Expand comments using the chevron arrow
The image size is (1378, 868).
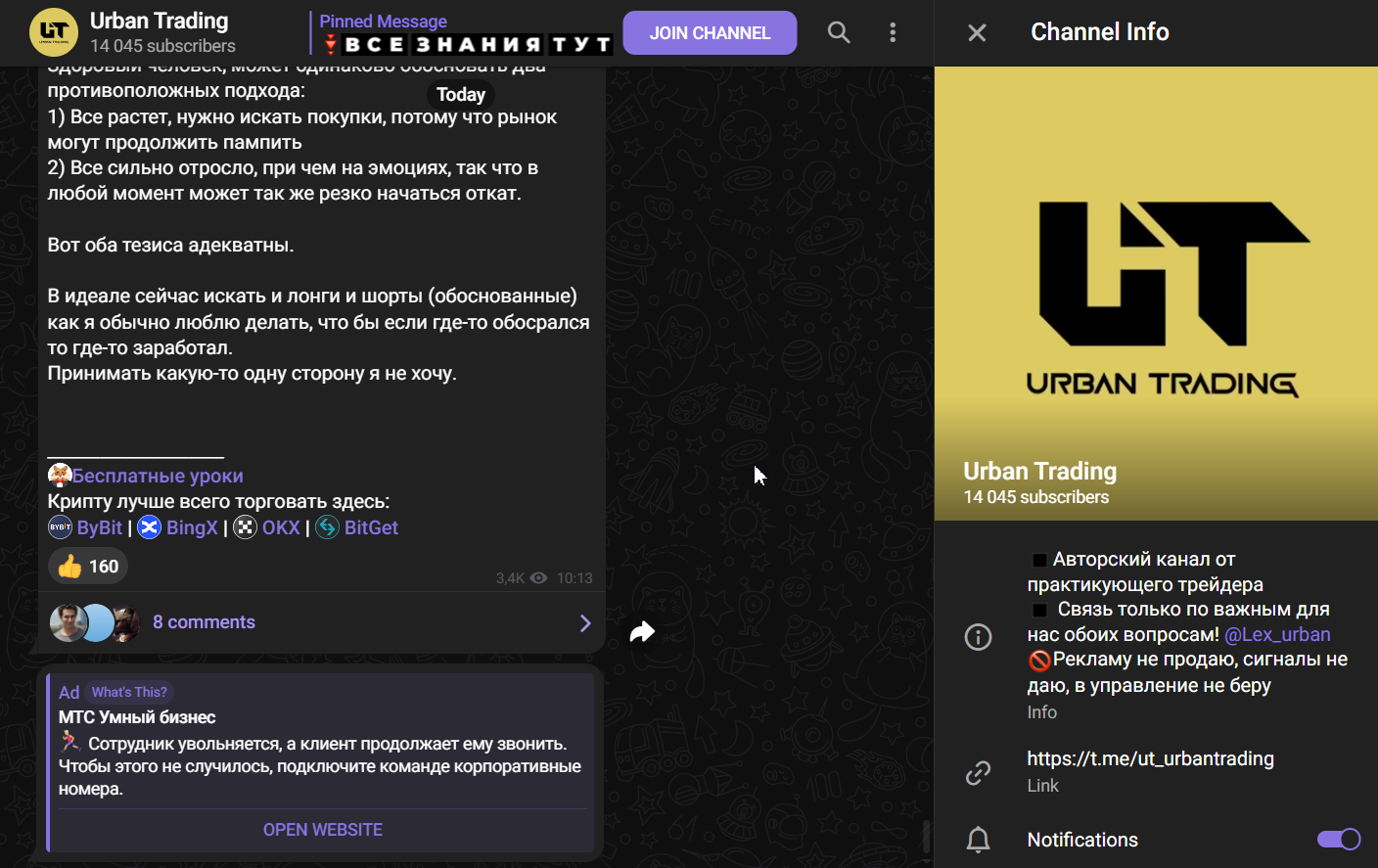coord(585,623)
